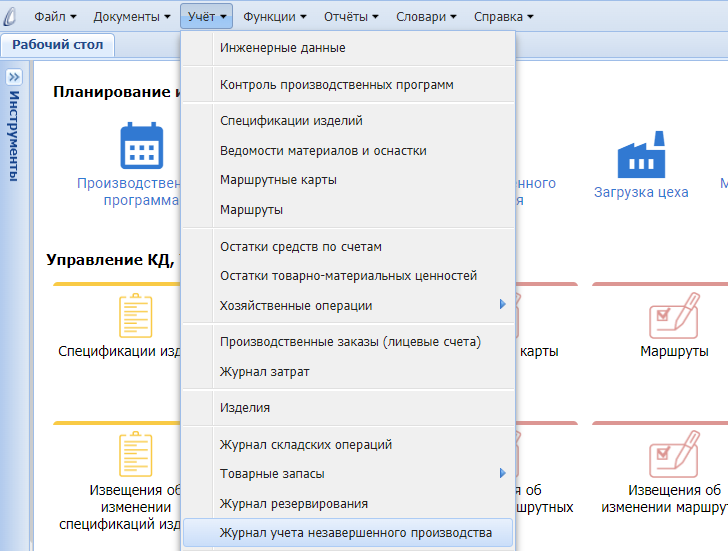
Task: Click the Загрузка цеха link
Action: pos(641,192)
